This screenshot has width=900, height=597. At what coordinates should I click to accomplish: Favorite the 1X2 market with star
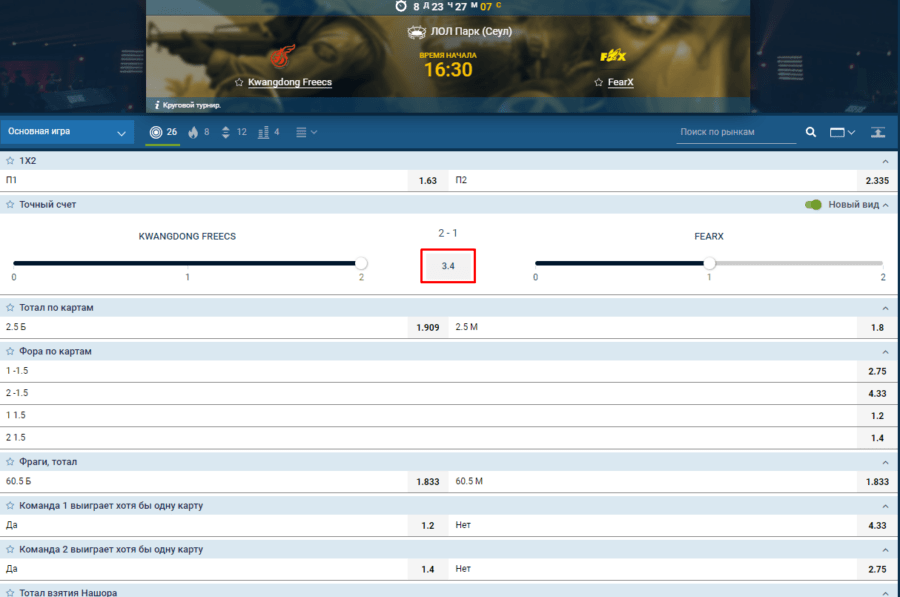tap(10, 161)
